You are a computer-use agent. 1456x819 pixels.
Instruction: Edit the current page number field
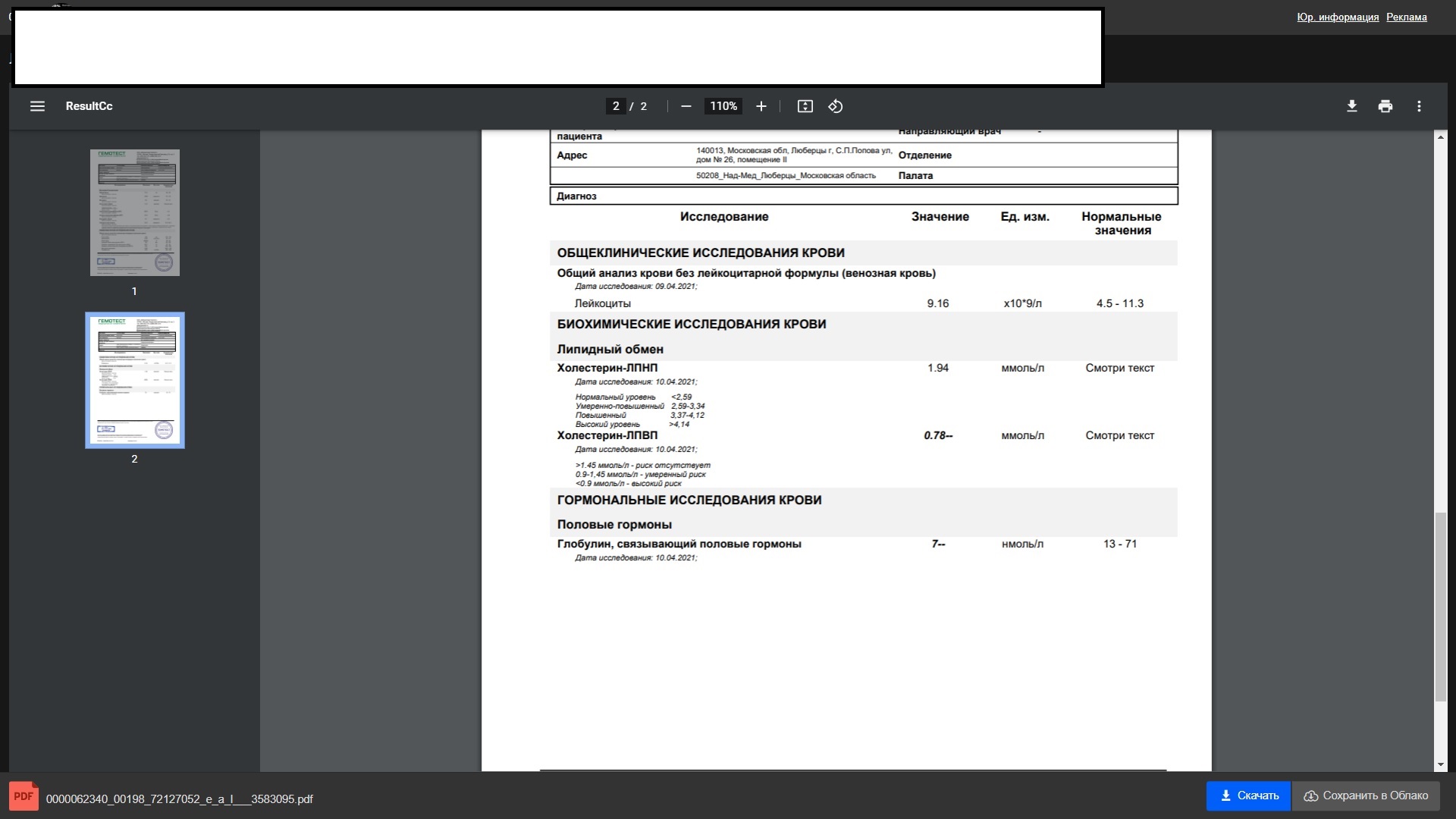pos(616,106)
